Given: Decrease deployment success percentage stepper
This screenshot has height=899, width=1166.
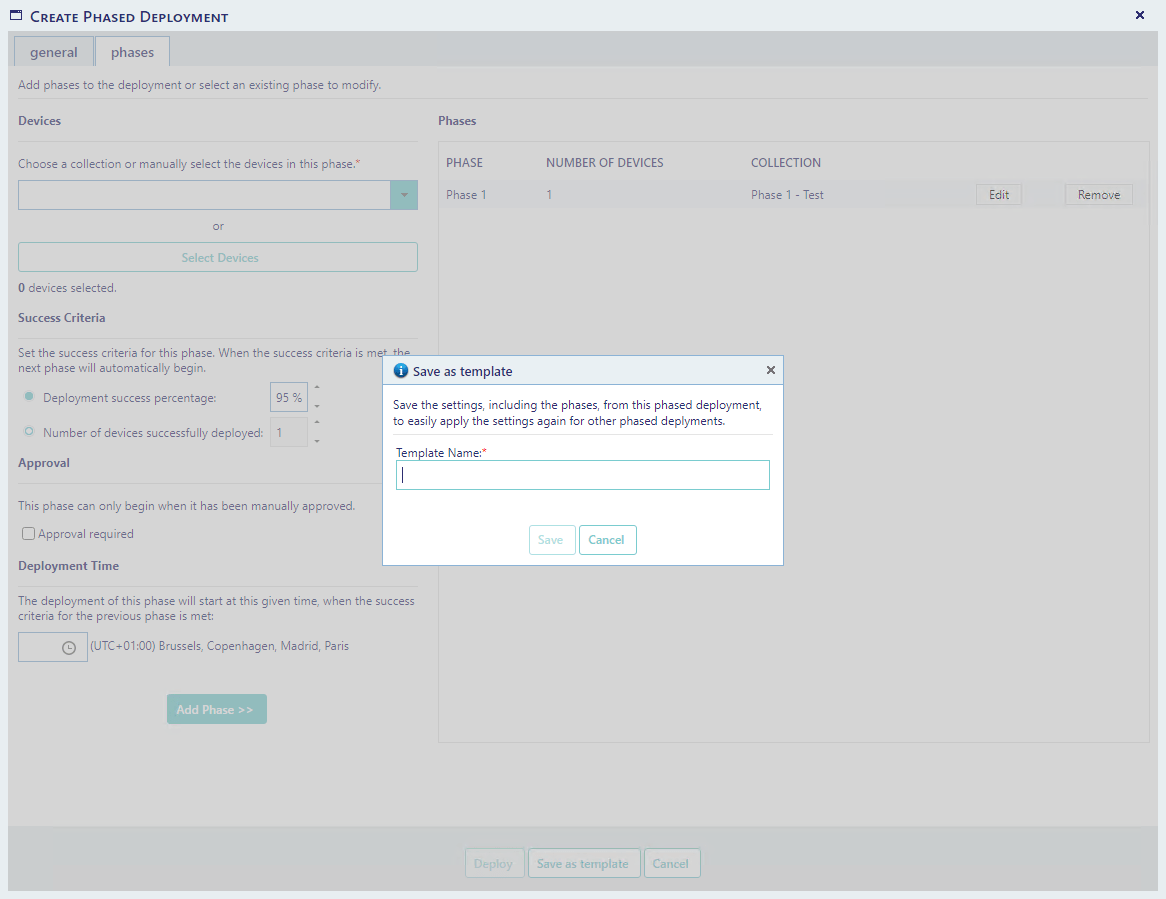Looking at the screenshot, I should pos(317,407).
